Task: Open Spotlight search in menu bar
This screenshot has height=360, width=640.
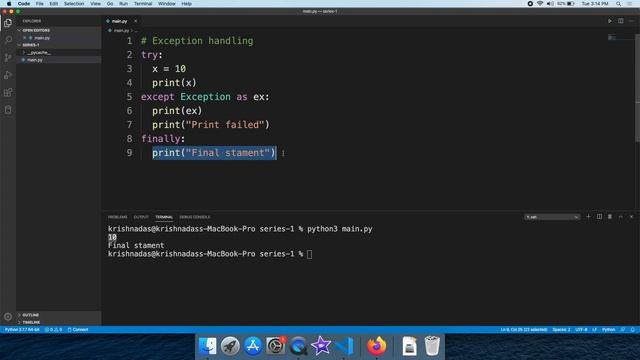Action: point(618,4)
